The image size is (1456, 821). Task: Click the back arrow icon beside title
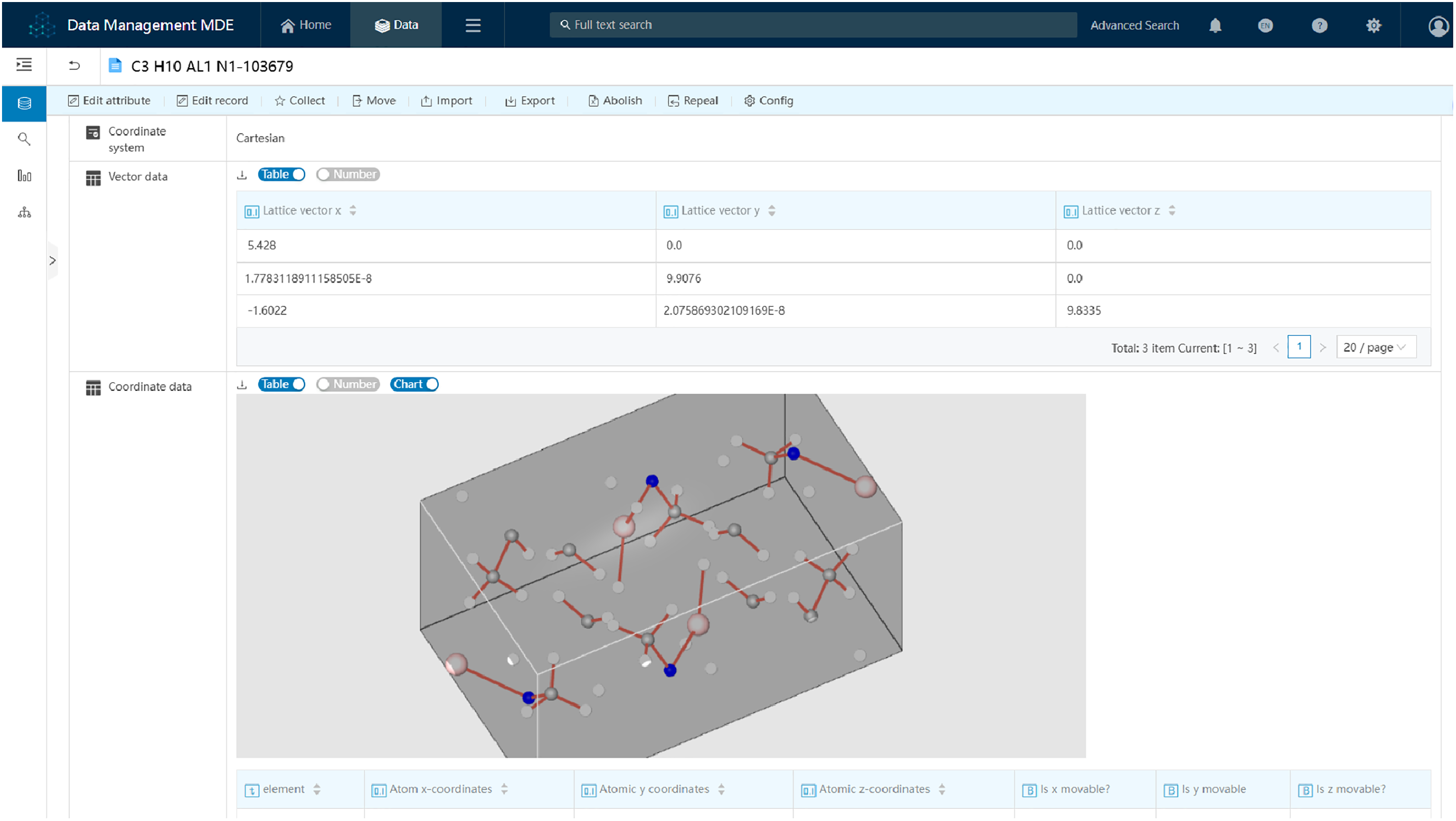[74, 66]
